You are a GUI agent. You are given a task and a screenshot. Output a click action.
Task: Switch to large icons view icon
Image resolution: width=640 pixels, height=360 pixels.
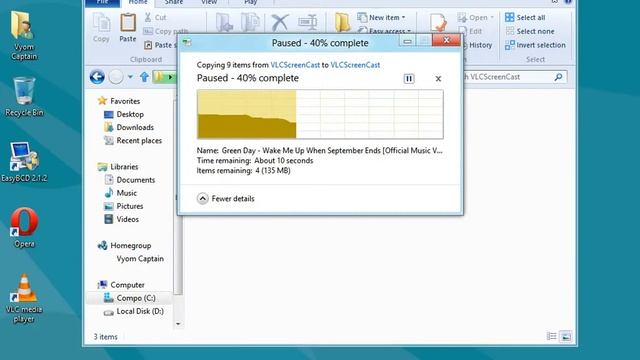pos(566,336)
